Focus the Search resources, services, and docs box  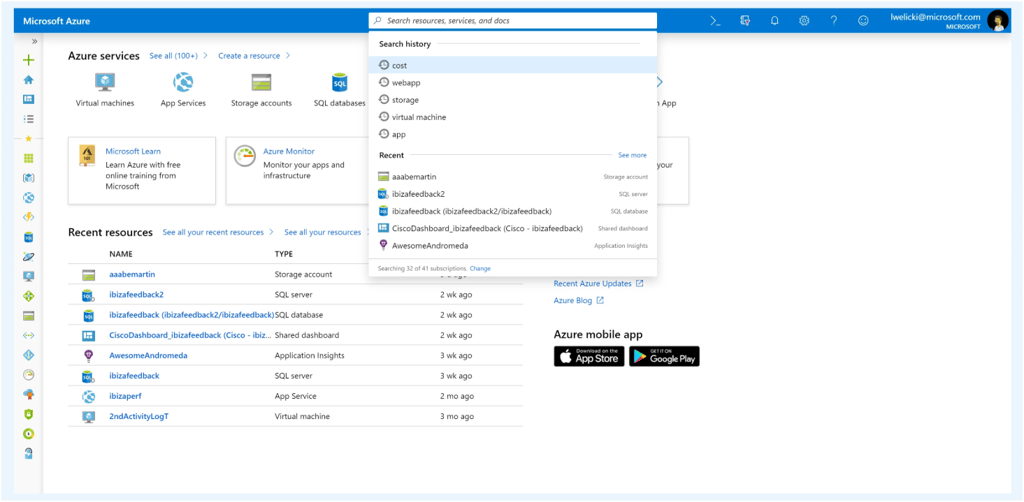(x=513, y=21)
